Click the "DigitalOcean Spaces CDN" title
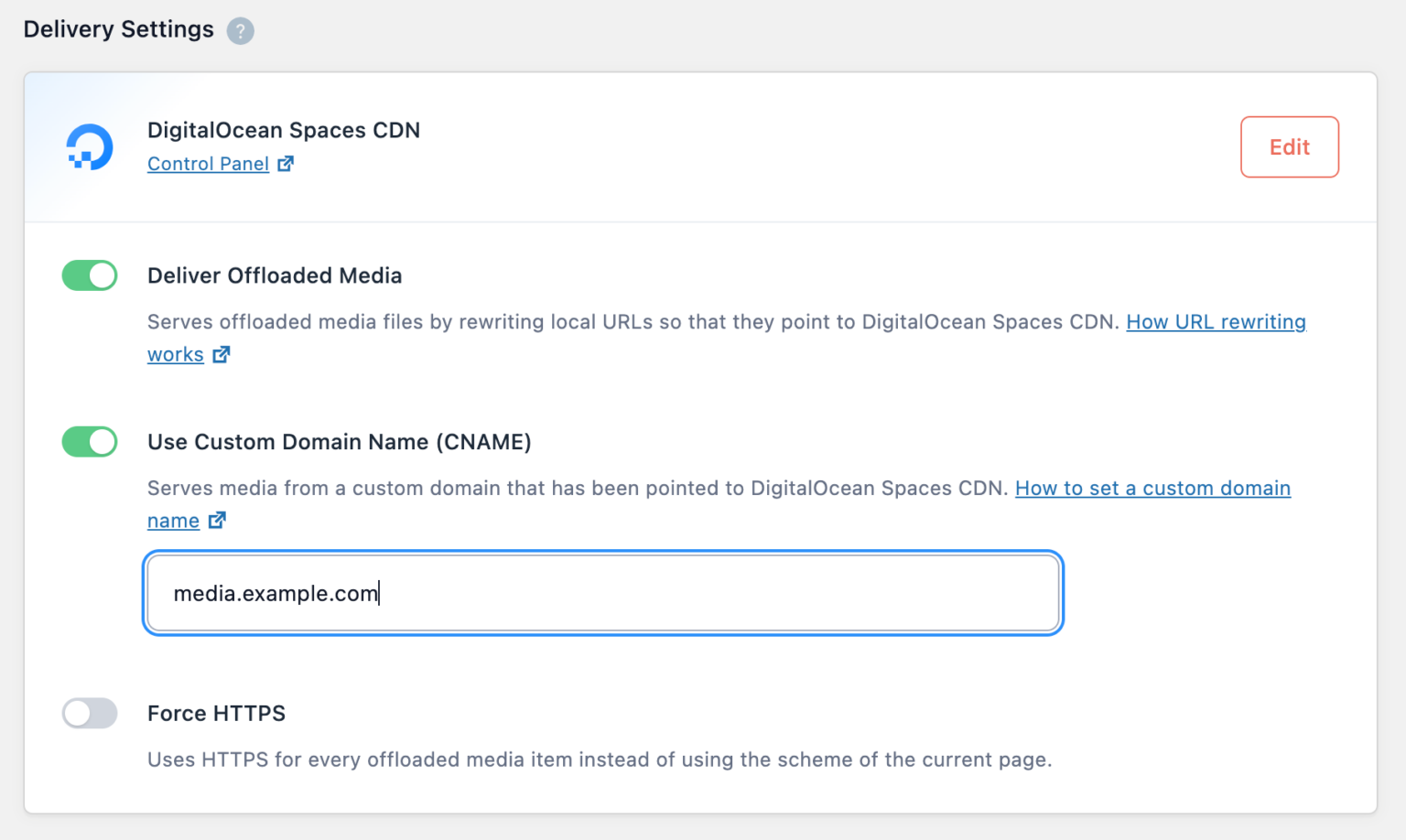The image size is (1406, 840). tap(284, 130)
